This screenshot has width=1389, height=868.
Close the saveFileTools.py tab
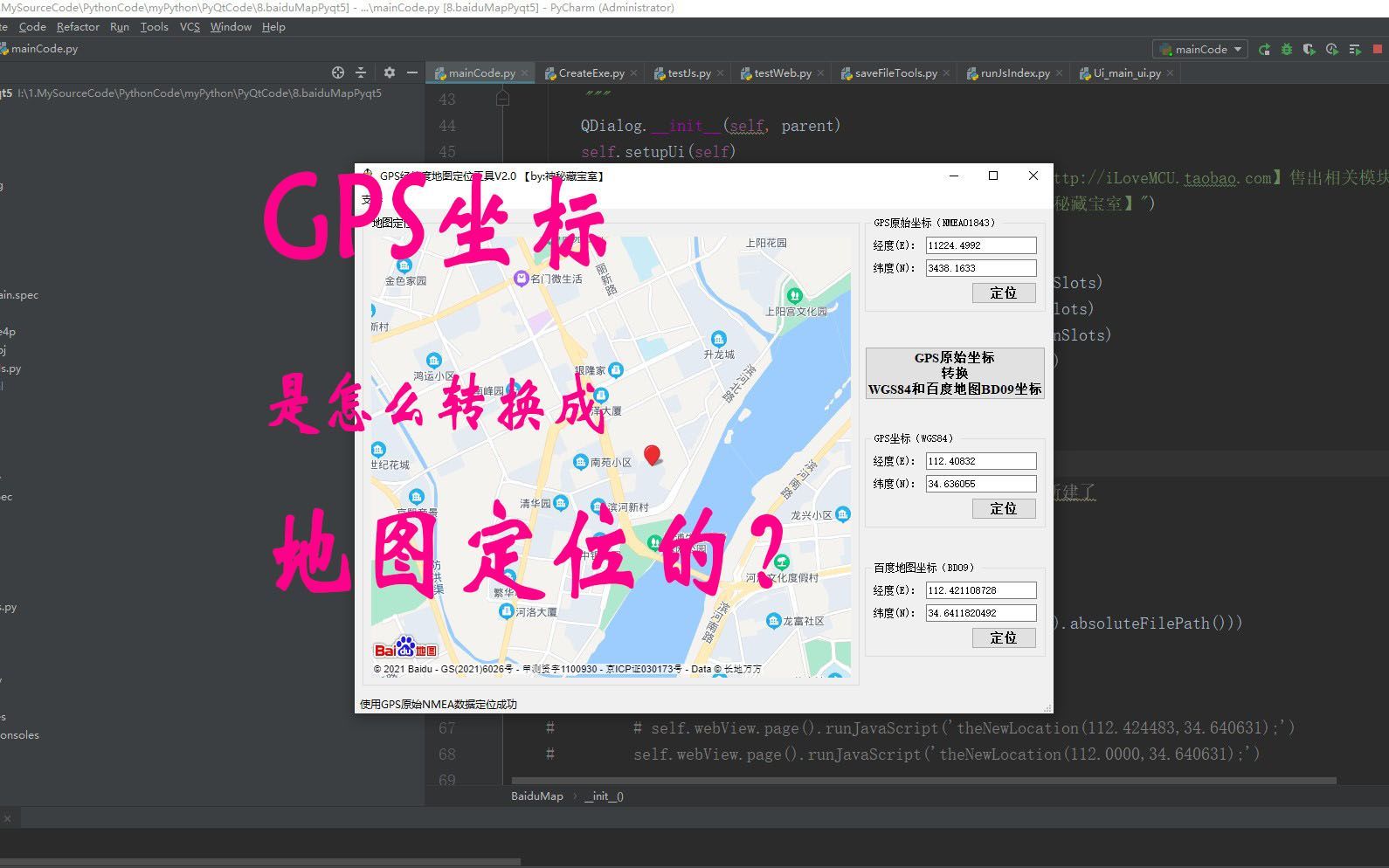click(x=947, y=73)
